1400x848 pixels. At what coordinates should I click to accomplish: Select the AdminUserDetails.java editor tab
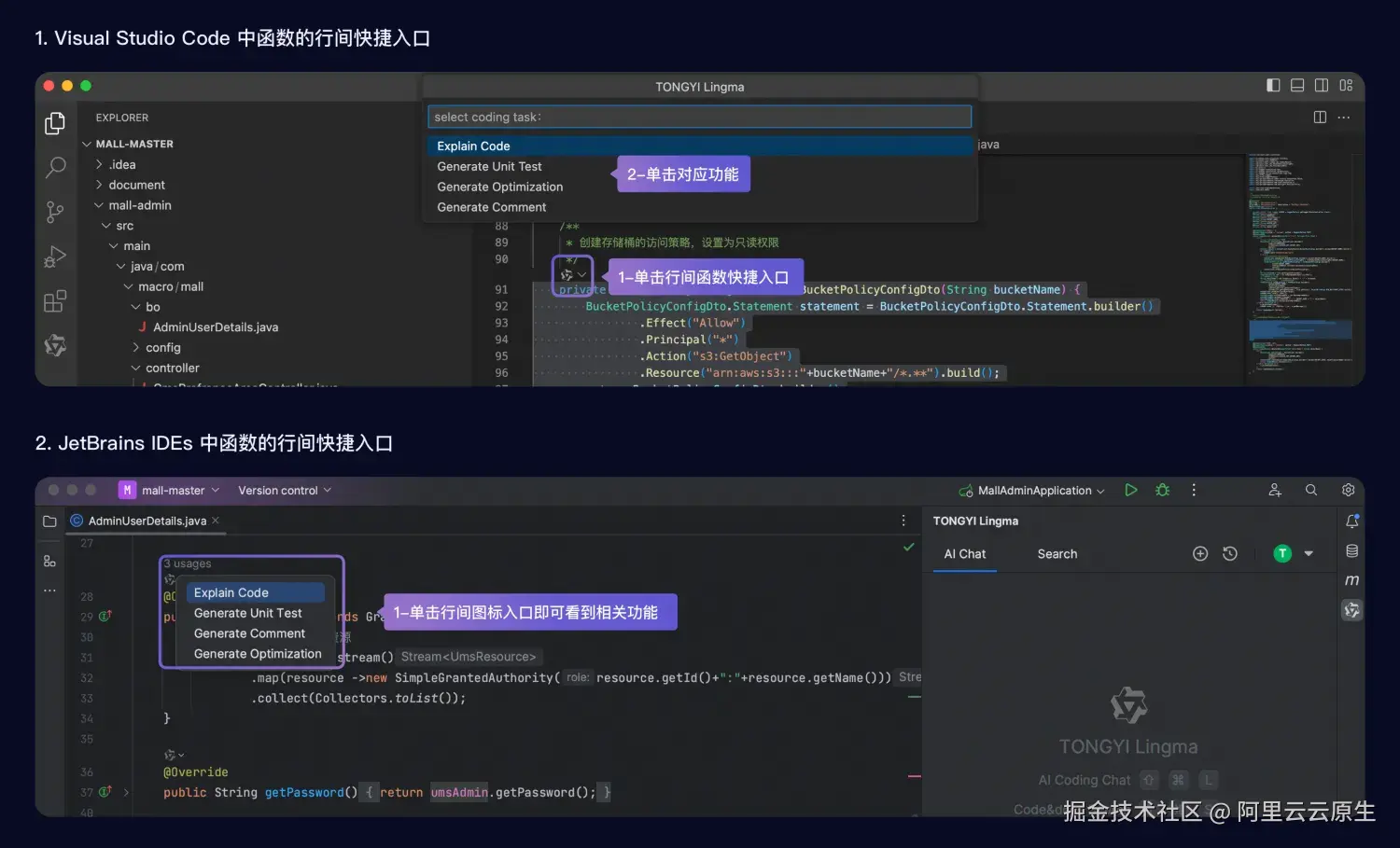coord(147,521)
